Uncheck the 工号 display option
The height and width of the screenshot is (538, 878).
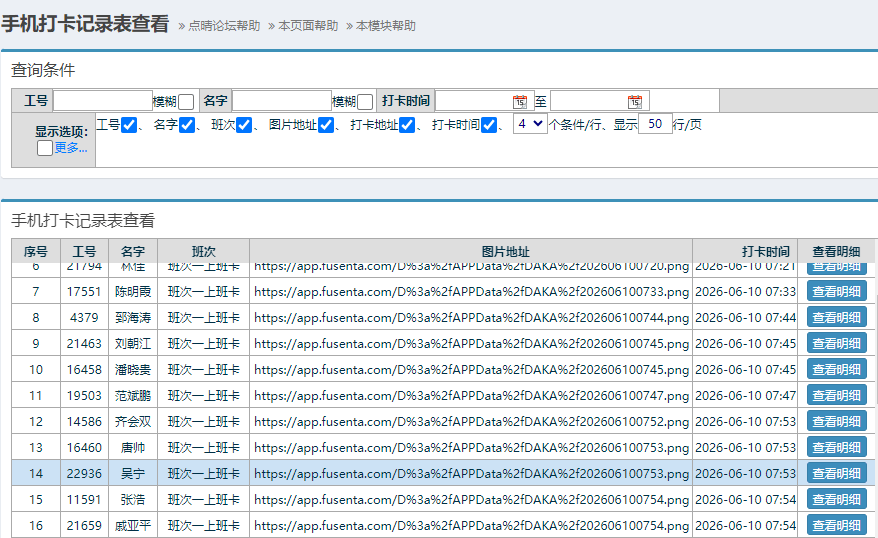pyautogui.click(x=129, y=125)
